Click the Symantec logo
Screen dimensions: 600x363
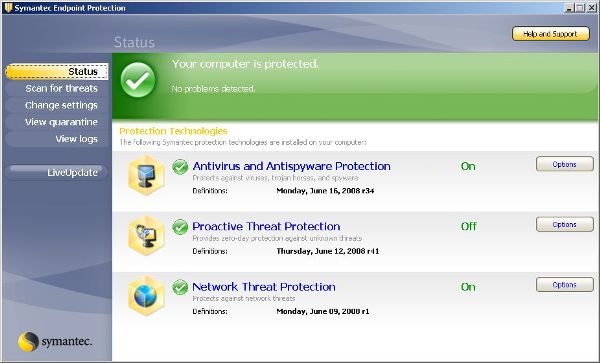55,341
